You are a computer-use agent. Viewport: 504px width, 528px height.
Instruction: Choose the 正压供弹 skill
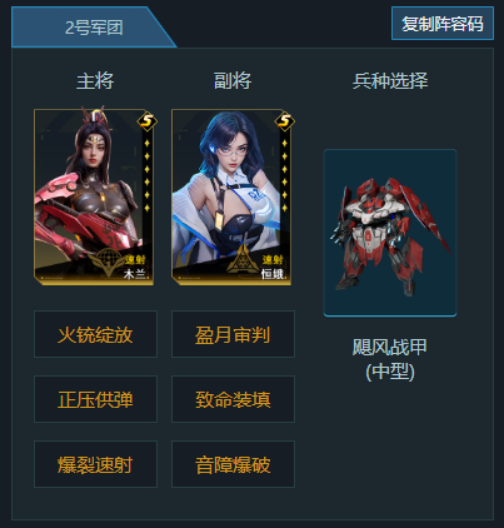click(x=96, y=399)
